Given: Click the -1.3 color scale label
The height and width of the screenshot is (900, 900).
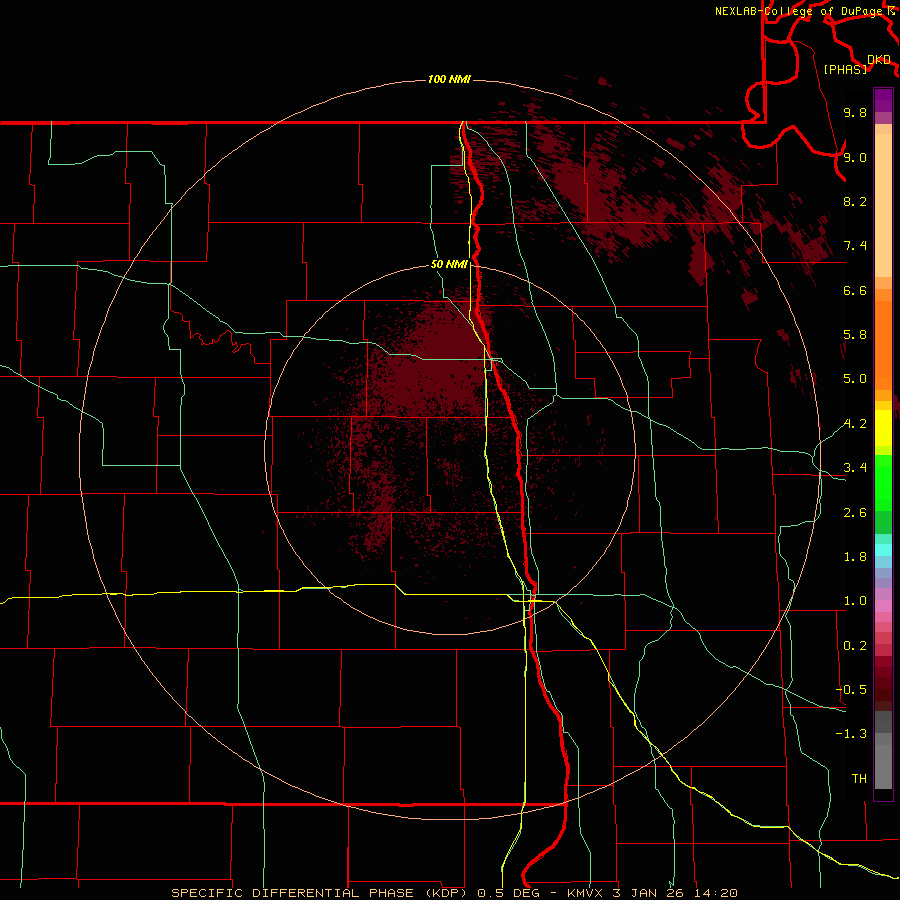Looking at the screenshot, I should (851, 734).
